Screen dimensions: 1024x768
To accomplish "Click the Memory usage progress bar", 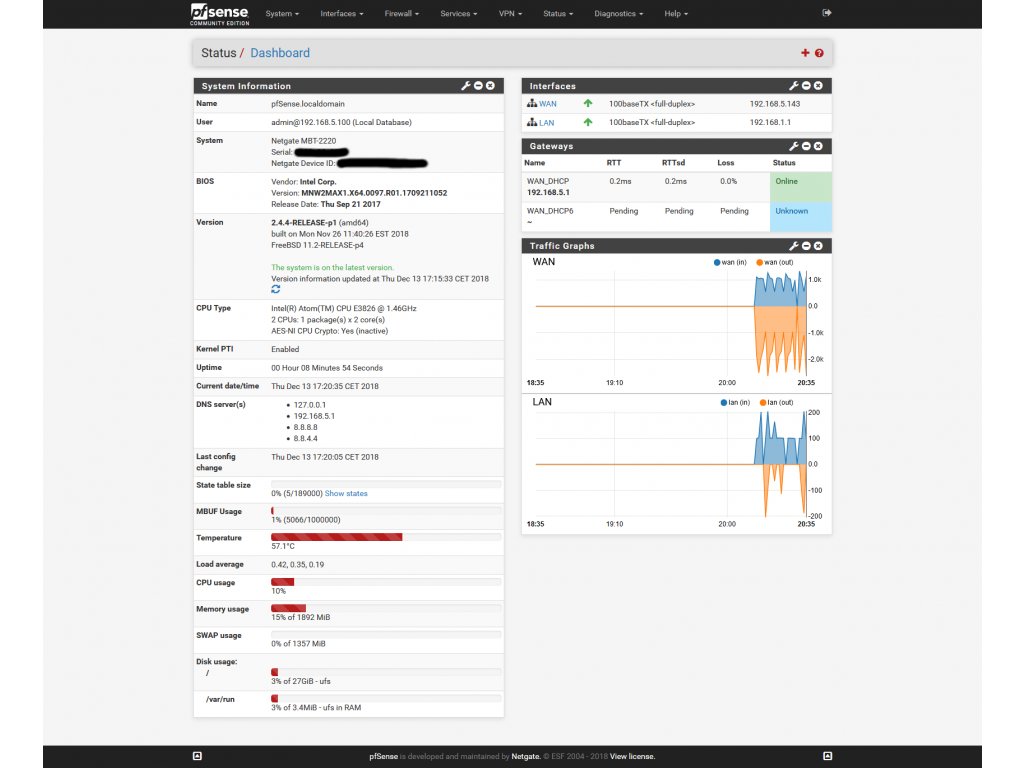I will pos(386,608).
